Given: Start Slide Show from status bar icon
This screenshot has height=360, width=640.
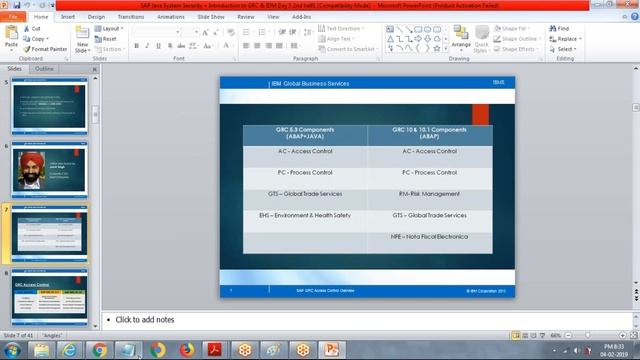Looking at the screenshot, I should [542, 335].
